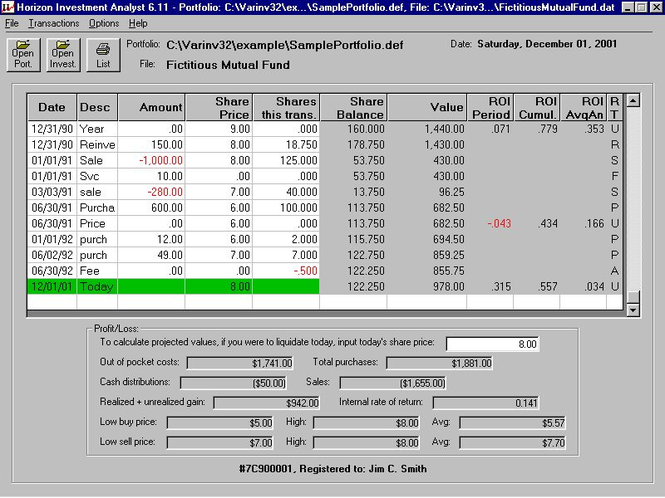
Task: Click the Price description cell on 06/30/91
Action: [97, 224]
